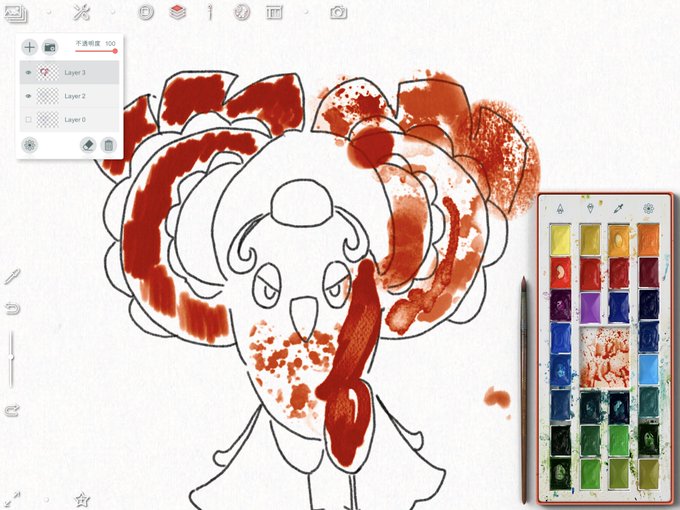This screenshot has width=680, height=510.
Task: Pick the teal green pan in right column
Action: click(649, 403)
